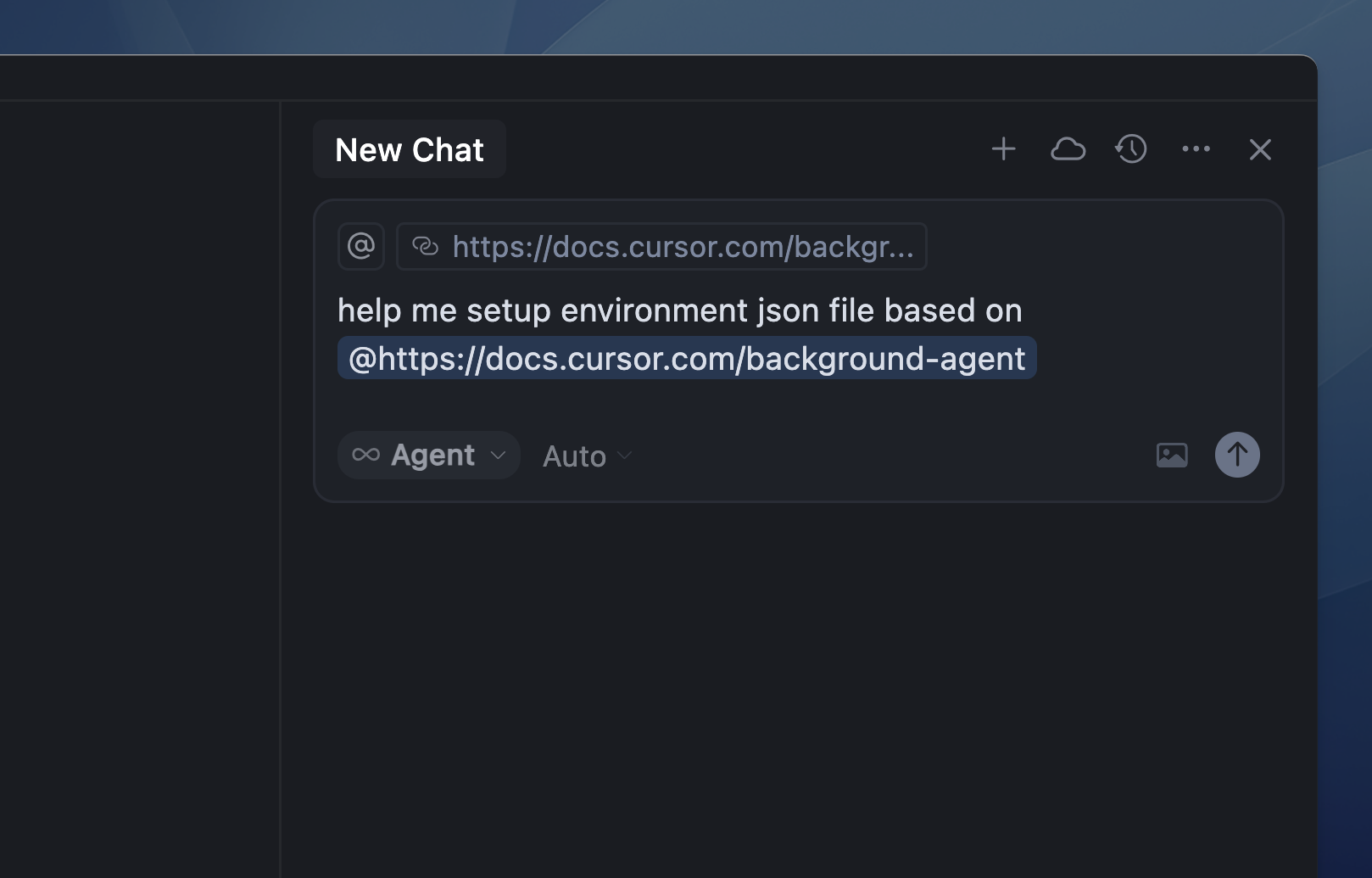Image resolution: width=1372 pixels, height=878 pixels.
Task: Close the chat panel with the X
Action: [1260, 149]
